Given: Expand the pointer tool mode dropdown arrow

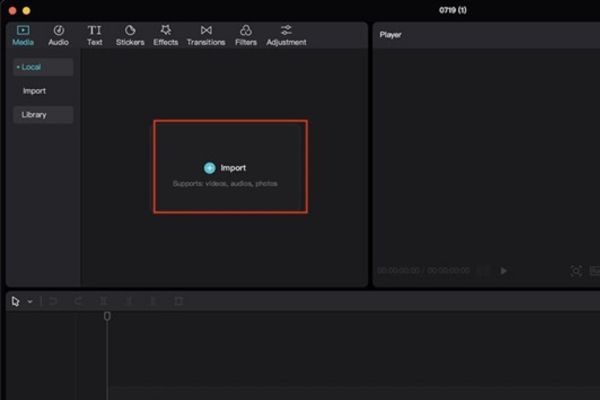Looking at the screenshot, I should (30, 301).
